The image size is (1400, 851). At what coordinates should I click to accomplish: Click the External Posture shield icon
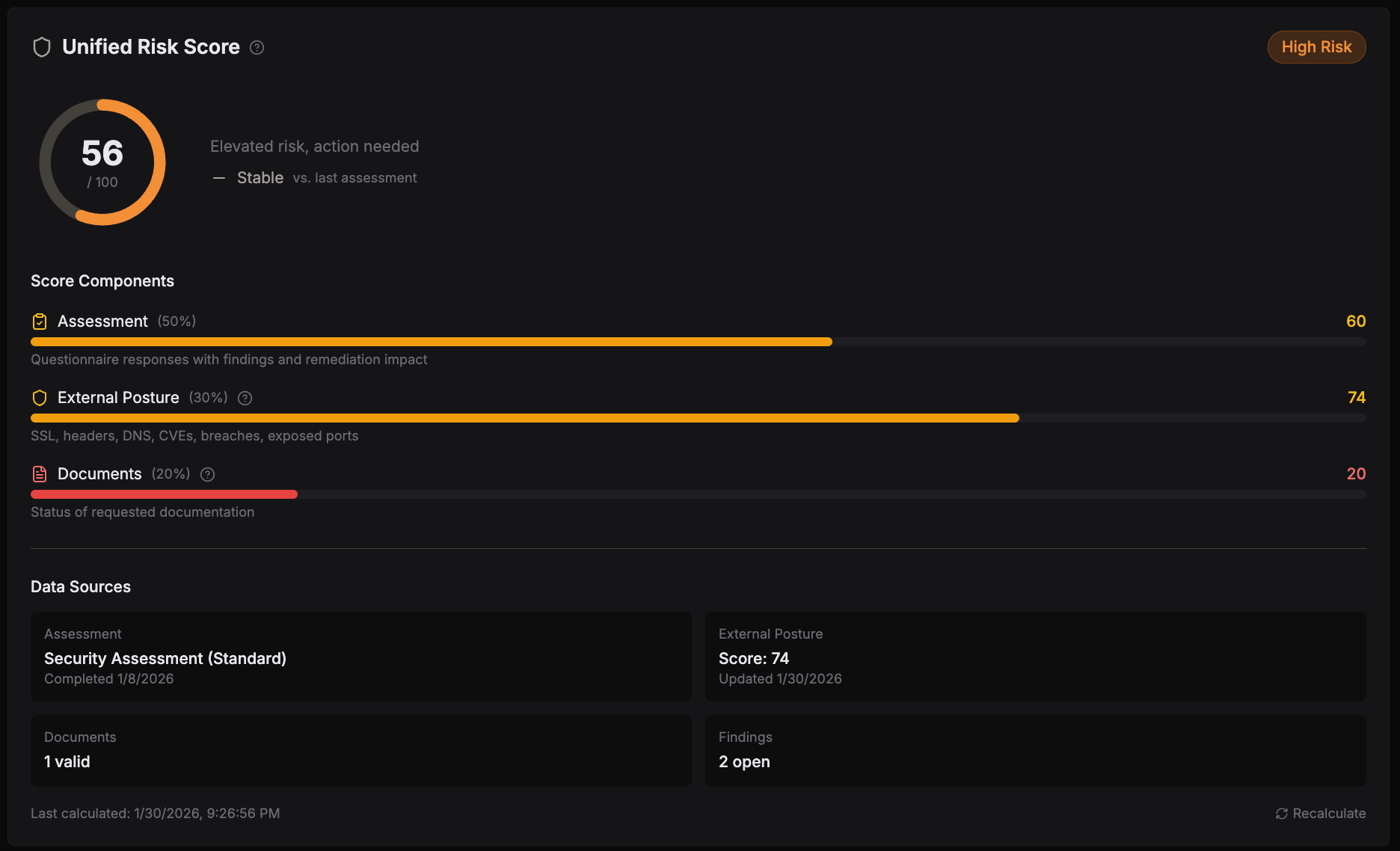point(40,398)
